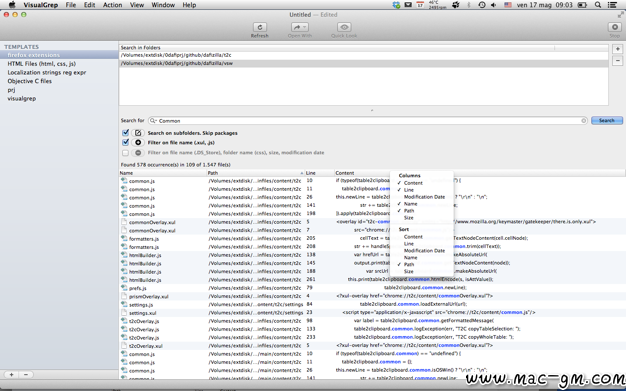Enable the .DS_Store exclusion filter checkbox
Image resolution: width=626 pixels, height=391 pixels.
point(125,153)
